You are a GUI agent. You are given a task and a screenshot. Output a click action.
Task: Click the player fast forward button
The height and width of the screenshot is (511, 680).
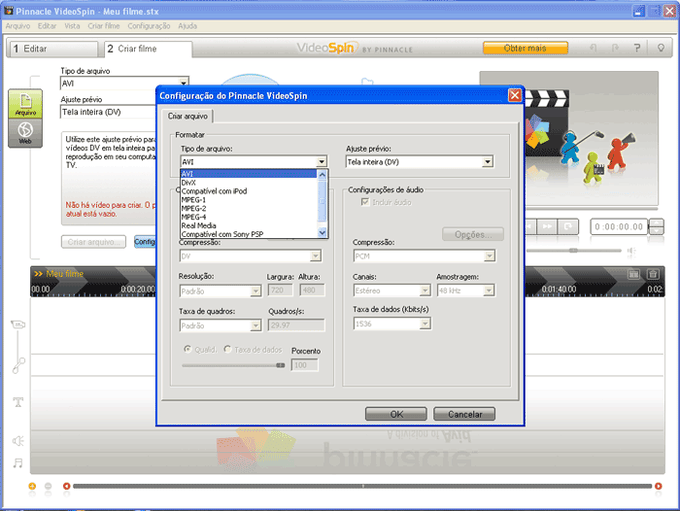(x=548, y=226)
